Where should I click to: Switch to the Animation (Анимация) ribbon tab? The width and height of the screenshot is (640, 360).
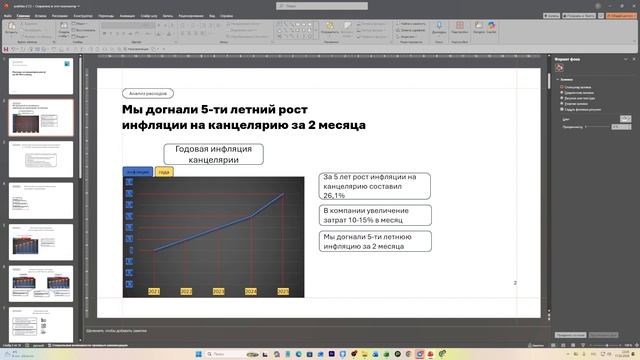point(127,16)
